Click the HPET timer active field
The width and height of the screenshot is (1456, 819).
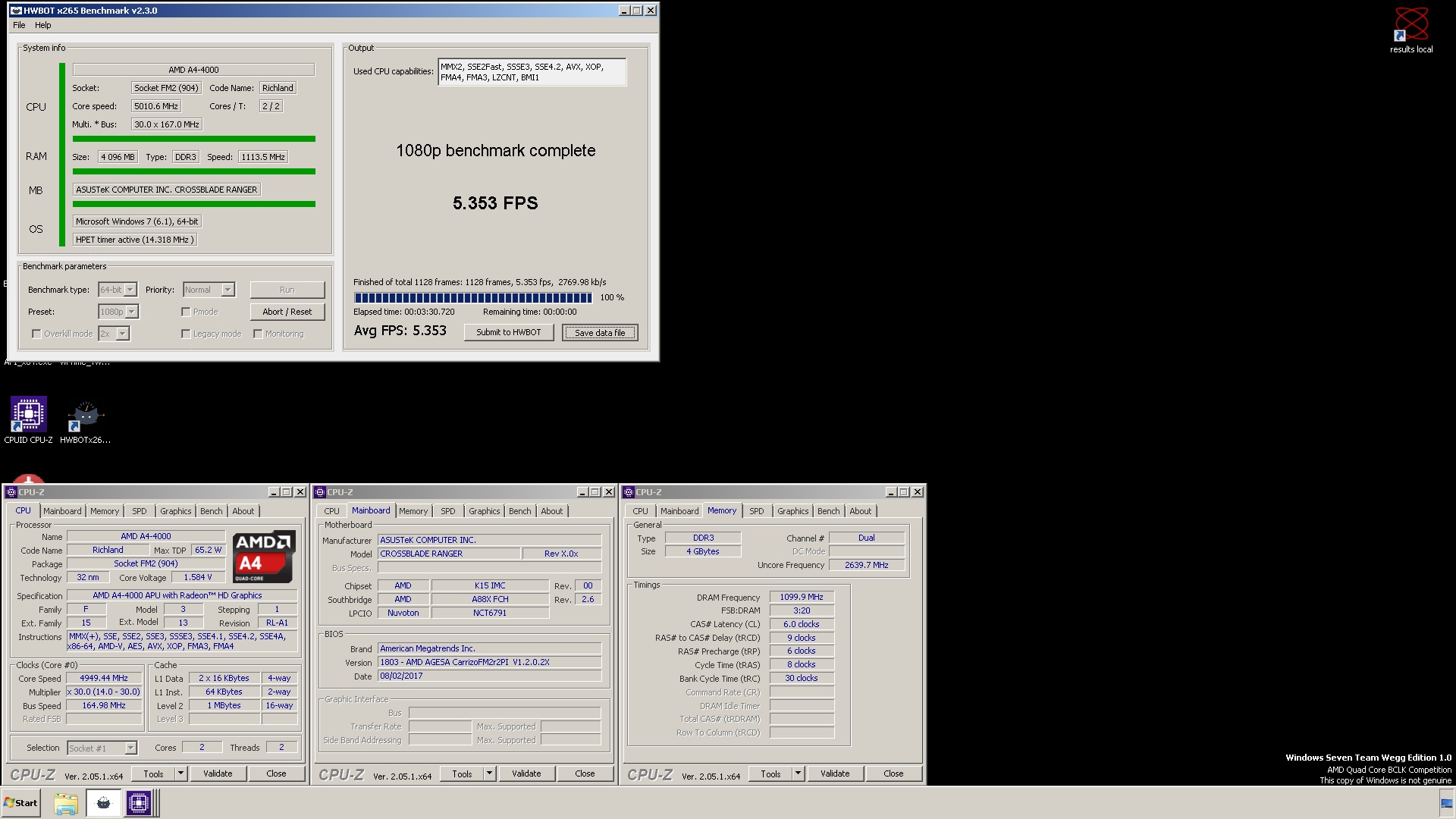[135, 240]
